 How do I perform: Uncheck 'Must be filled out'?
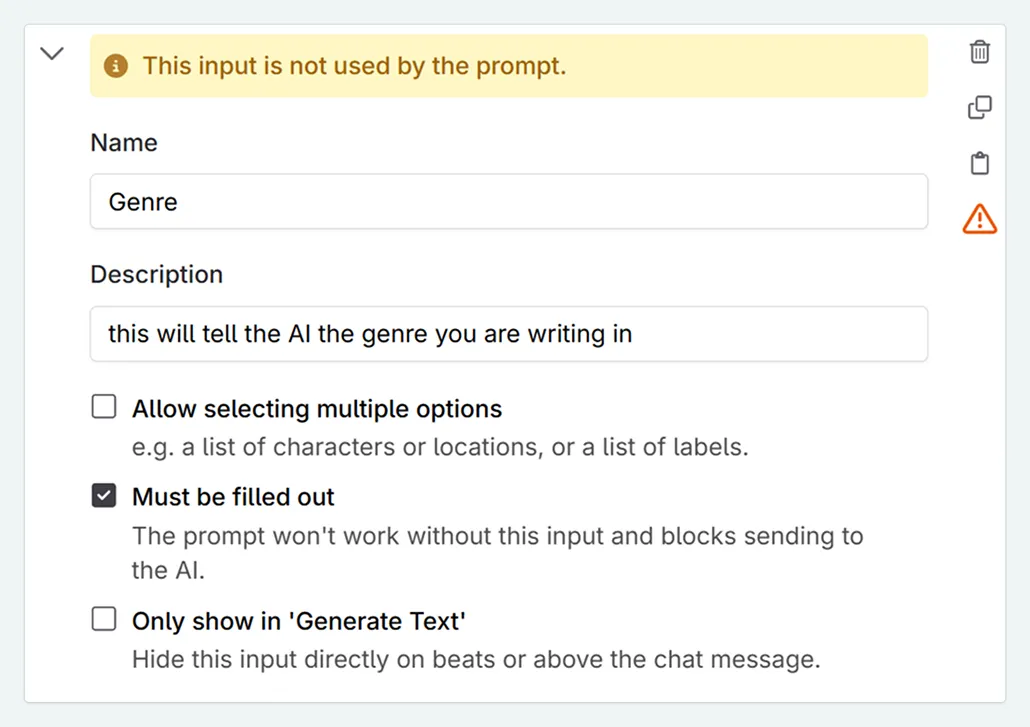click(104, 494)
